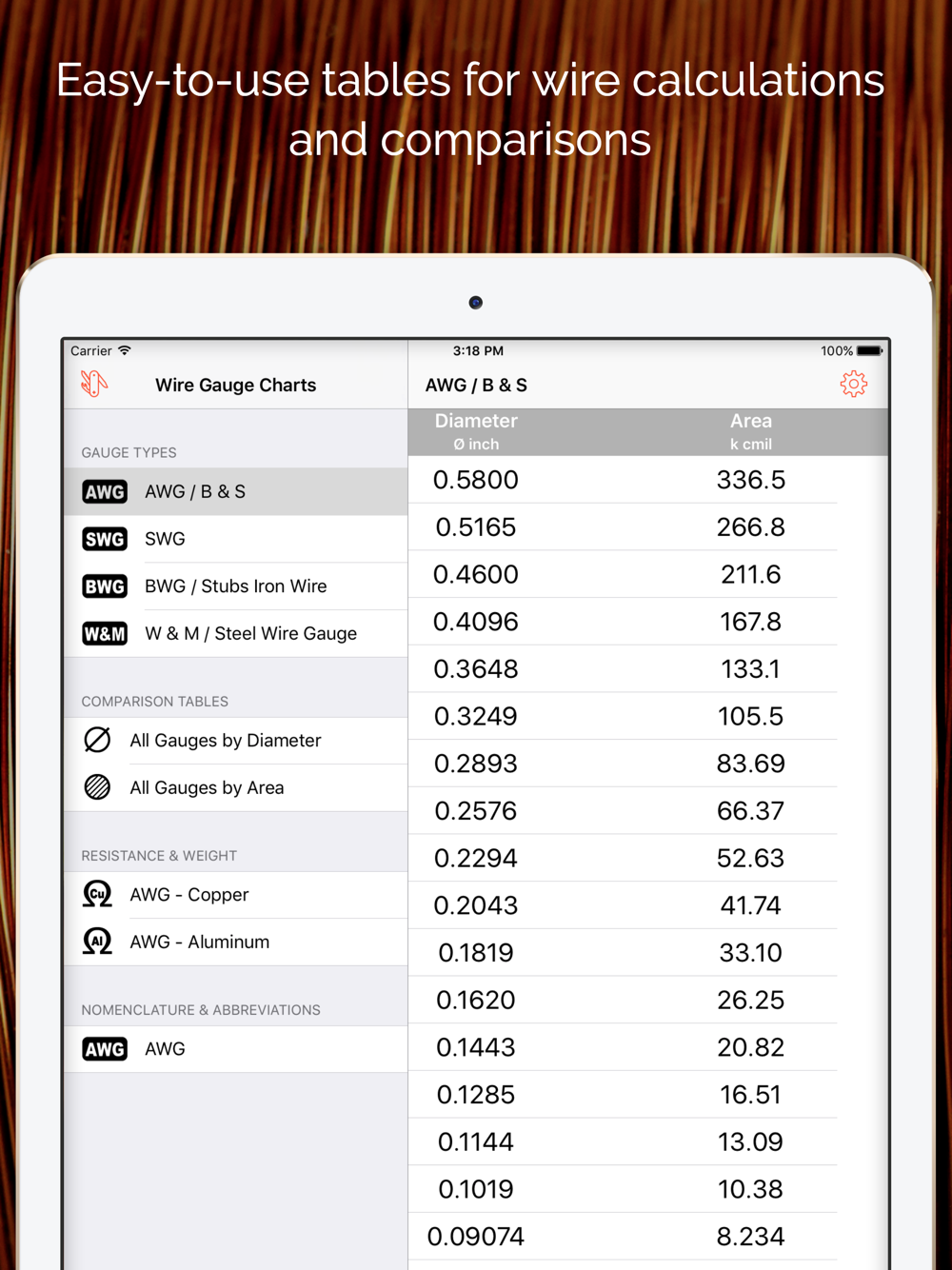The height and width of the screenshot is (1270, 952).
Task: Click the aluminum omega Al icon
Action: 97,942
